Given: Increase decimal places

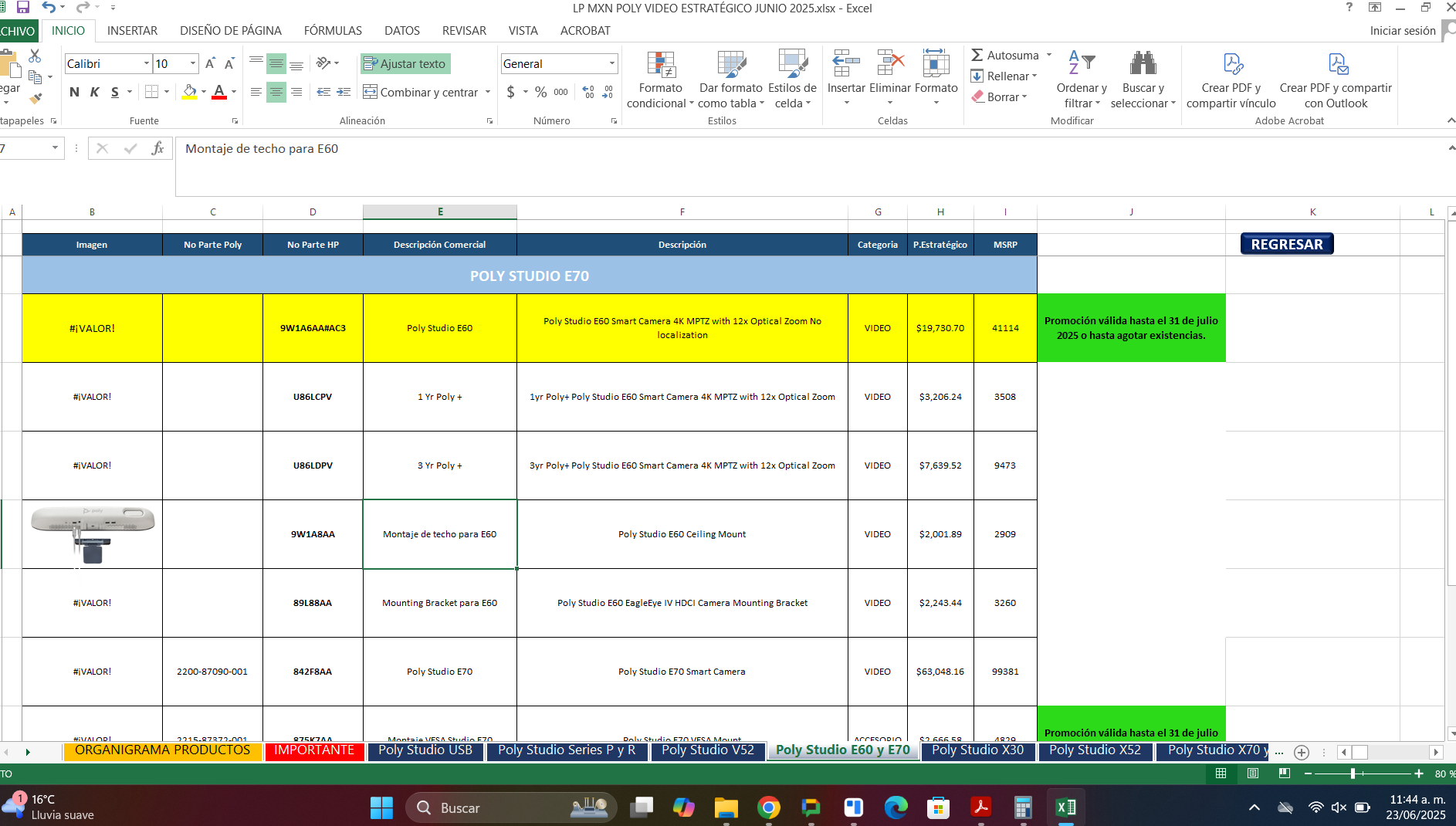Looking at the screenshot, I should click(x=588, y=92).
